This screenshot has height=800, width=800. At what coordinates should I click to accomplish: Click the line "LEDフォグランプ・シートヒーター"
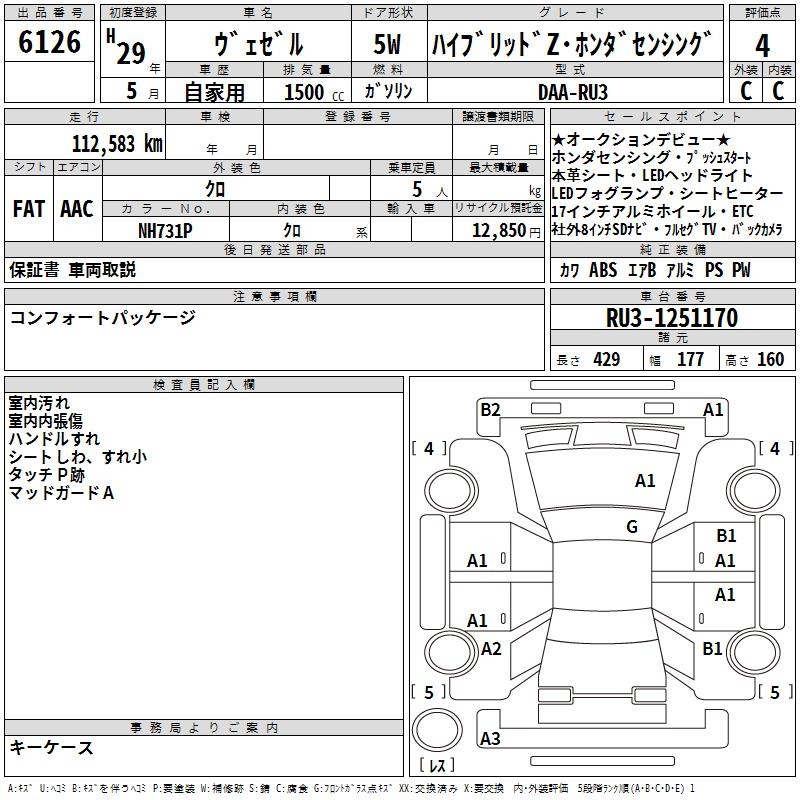(x=667, y=193)
